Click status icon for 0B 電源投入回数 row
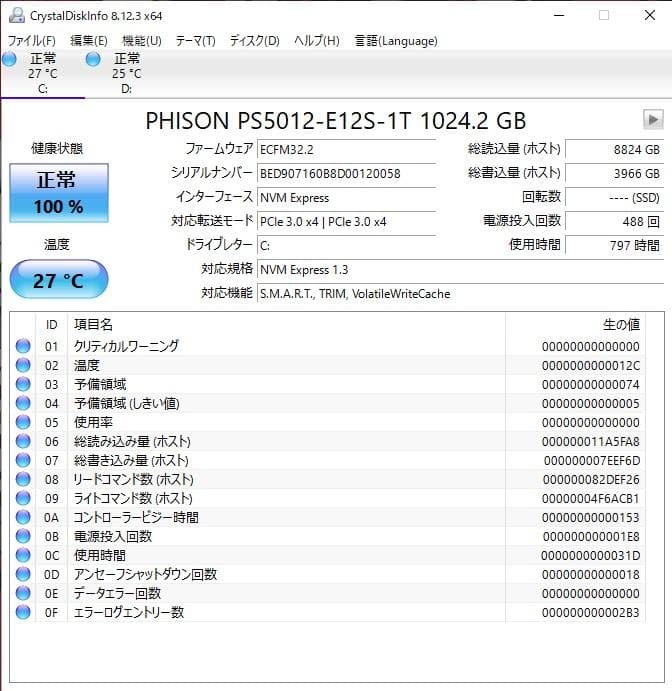 pyautogui.click(x=23, y=536)
